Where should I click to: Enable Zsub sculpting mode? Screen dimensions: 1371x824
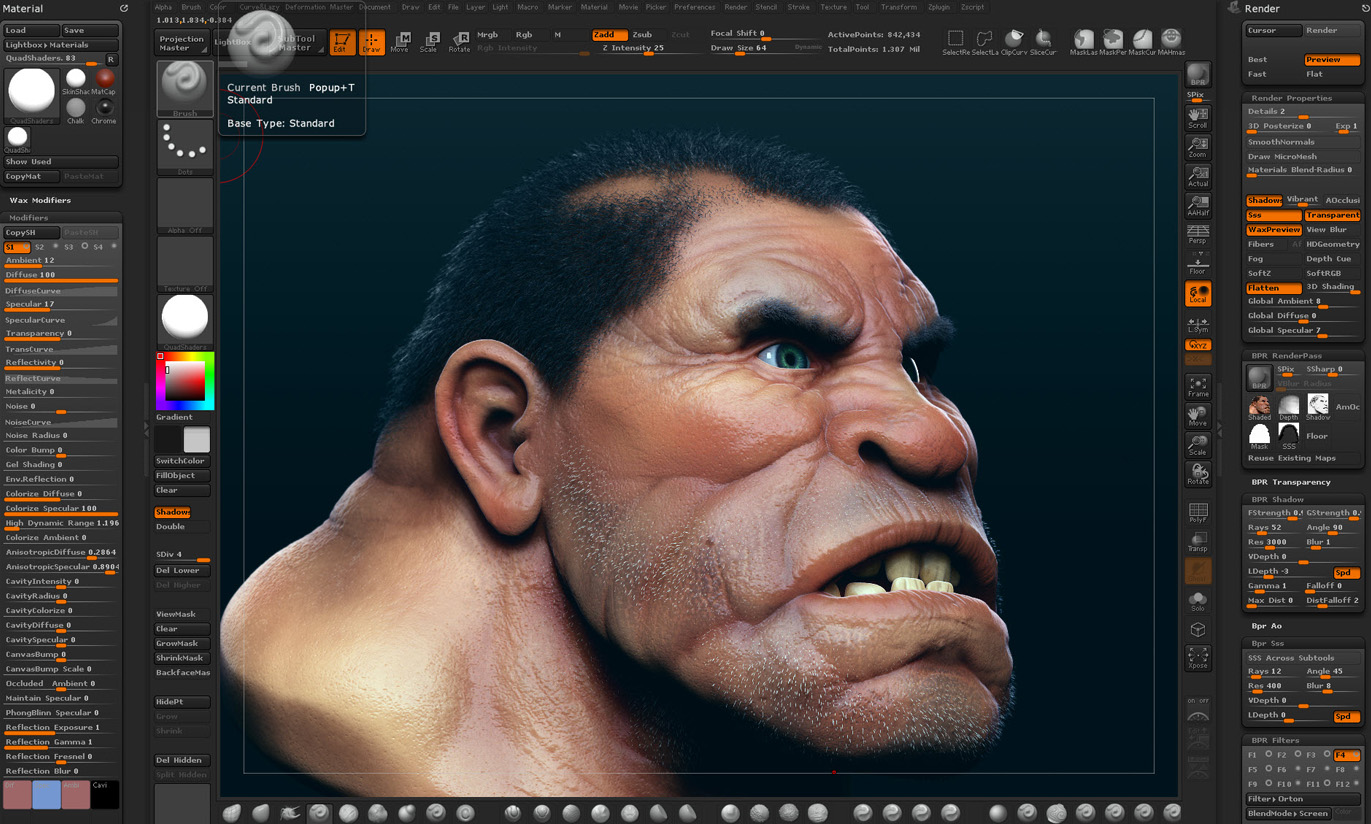coord(642,35)
